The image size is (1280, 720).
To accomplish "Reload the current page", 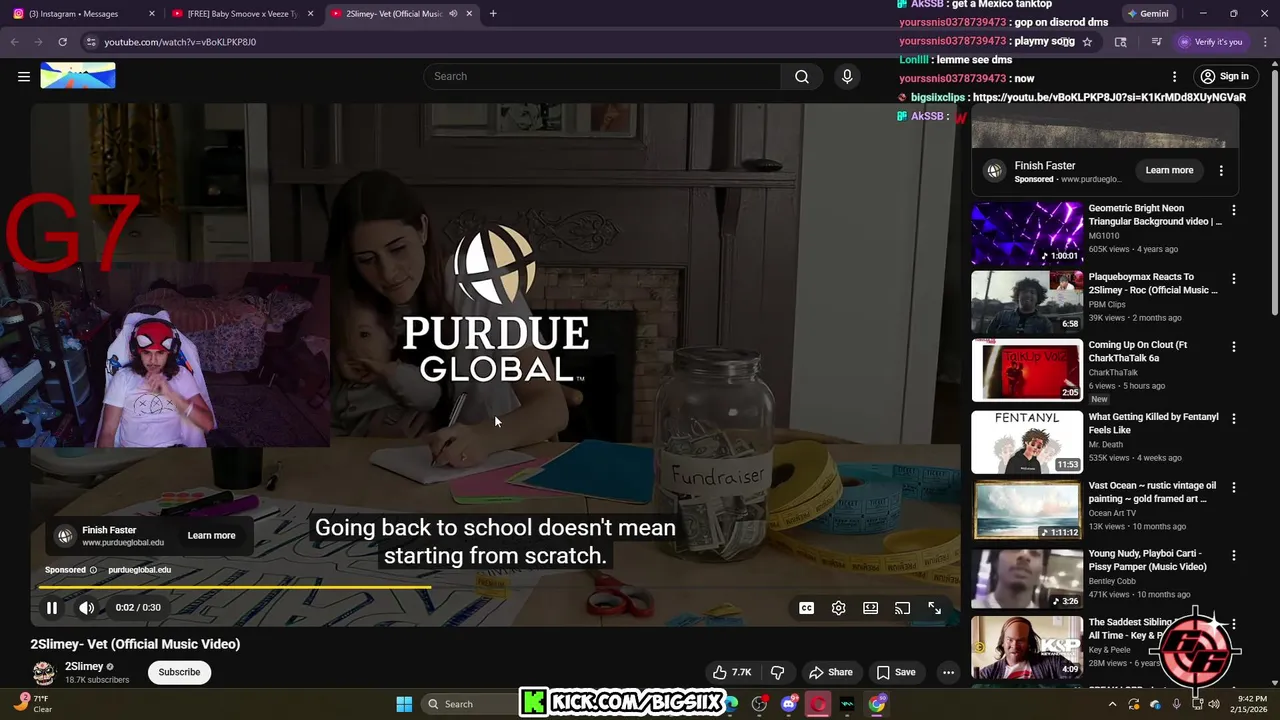I will pos(62,42).
